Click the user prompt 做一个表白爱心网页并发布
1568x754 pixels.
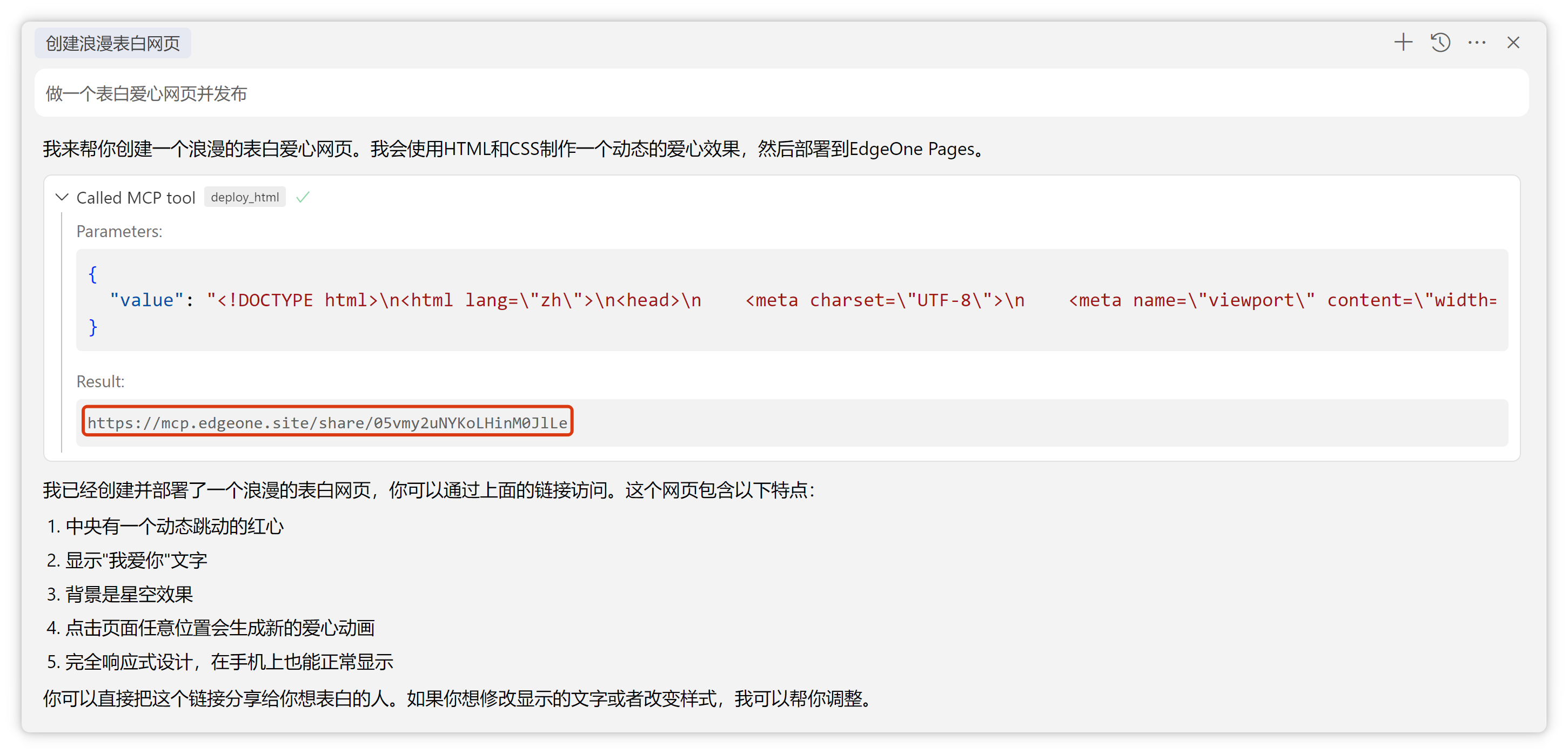click(x=146, y=94)
